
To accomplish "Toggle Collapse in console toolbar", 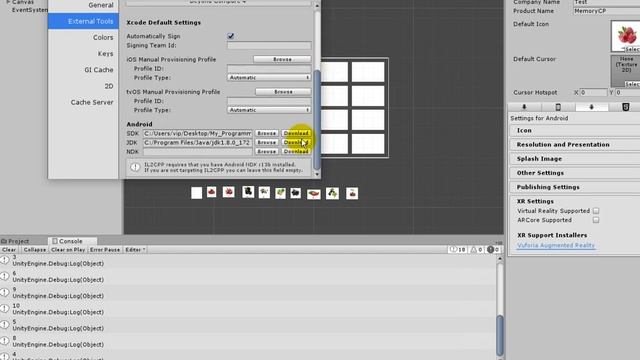I will coord(34,249).
